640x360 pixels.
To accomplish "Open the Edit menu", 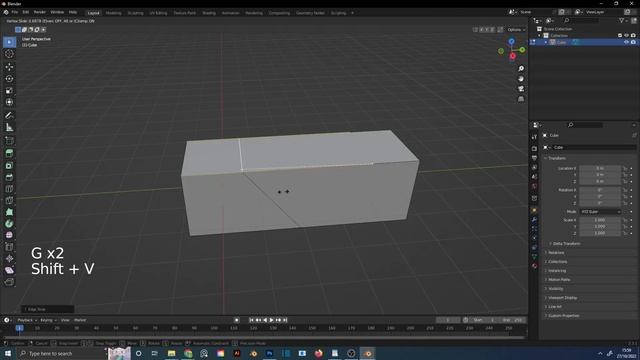I will pos(26,13).
